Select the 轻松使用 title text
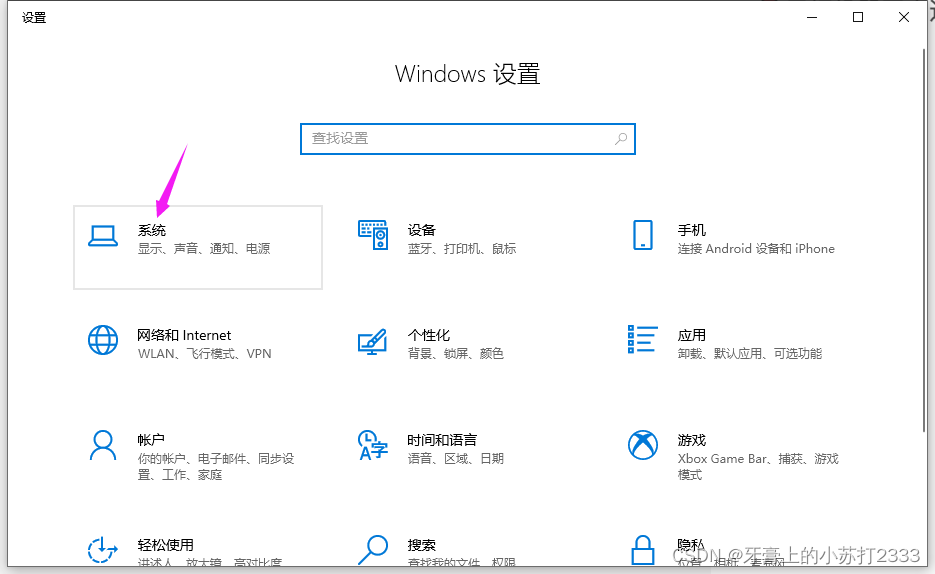 click(x=165, y=545)
